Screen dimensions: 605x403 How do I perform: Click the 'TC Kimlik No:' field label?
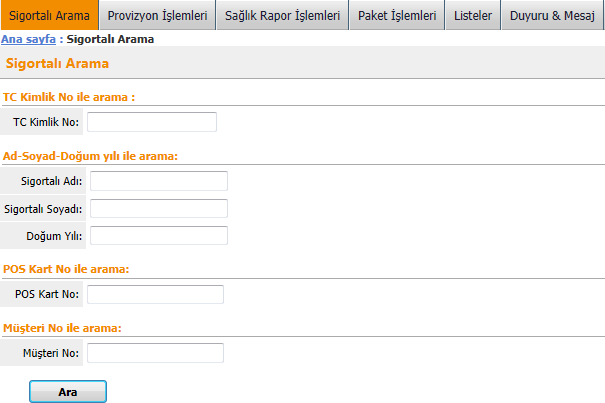tap(46, 122)
